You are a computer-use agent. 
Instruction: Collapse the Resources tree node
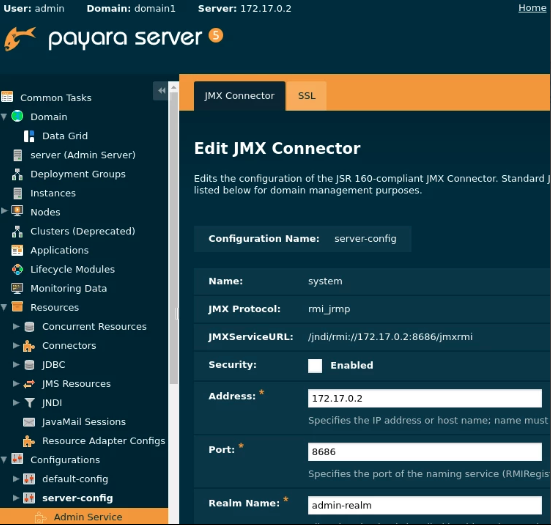(x=4, y=307)
